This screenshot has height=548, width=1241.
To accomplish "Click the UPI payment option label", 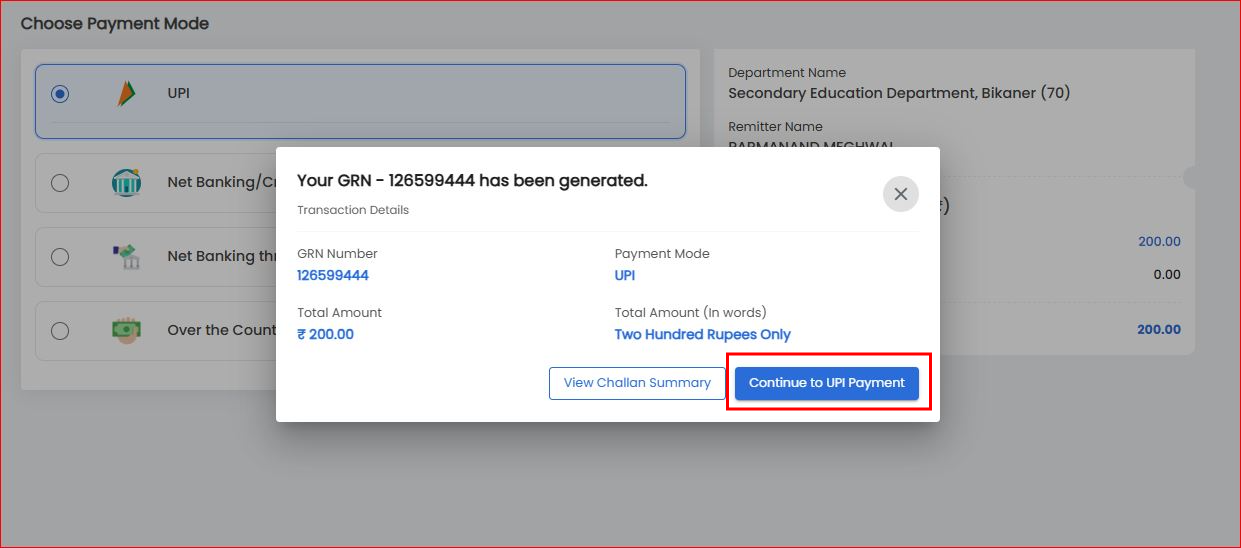I will click(179, 93).
